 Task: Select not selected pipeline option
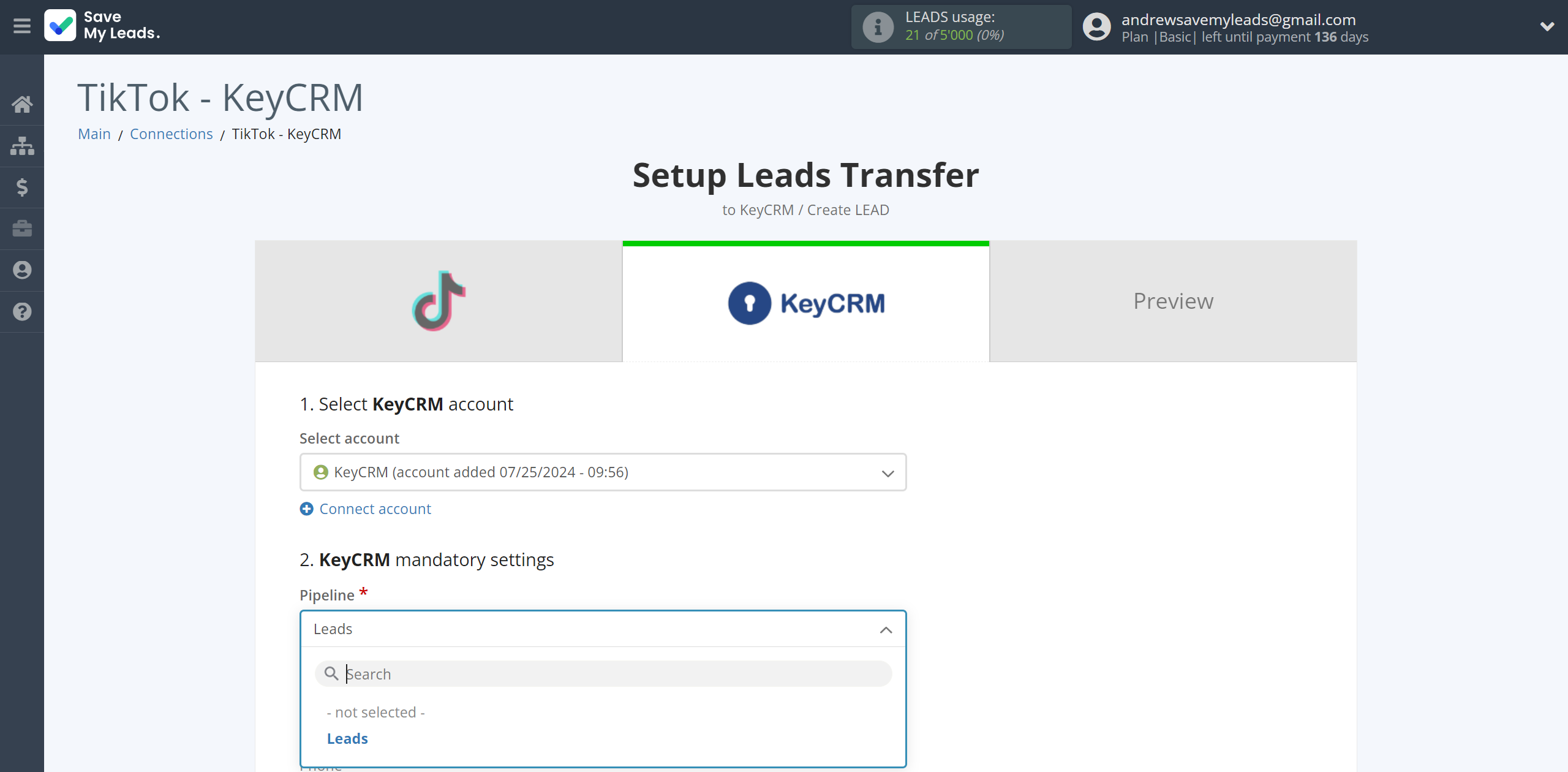pyautogui.click(x=375, y=712)
